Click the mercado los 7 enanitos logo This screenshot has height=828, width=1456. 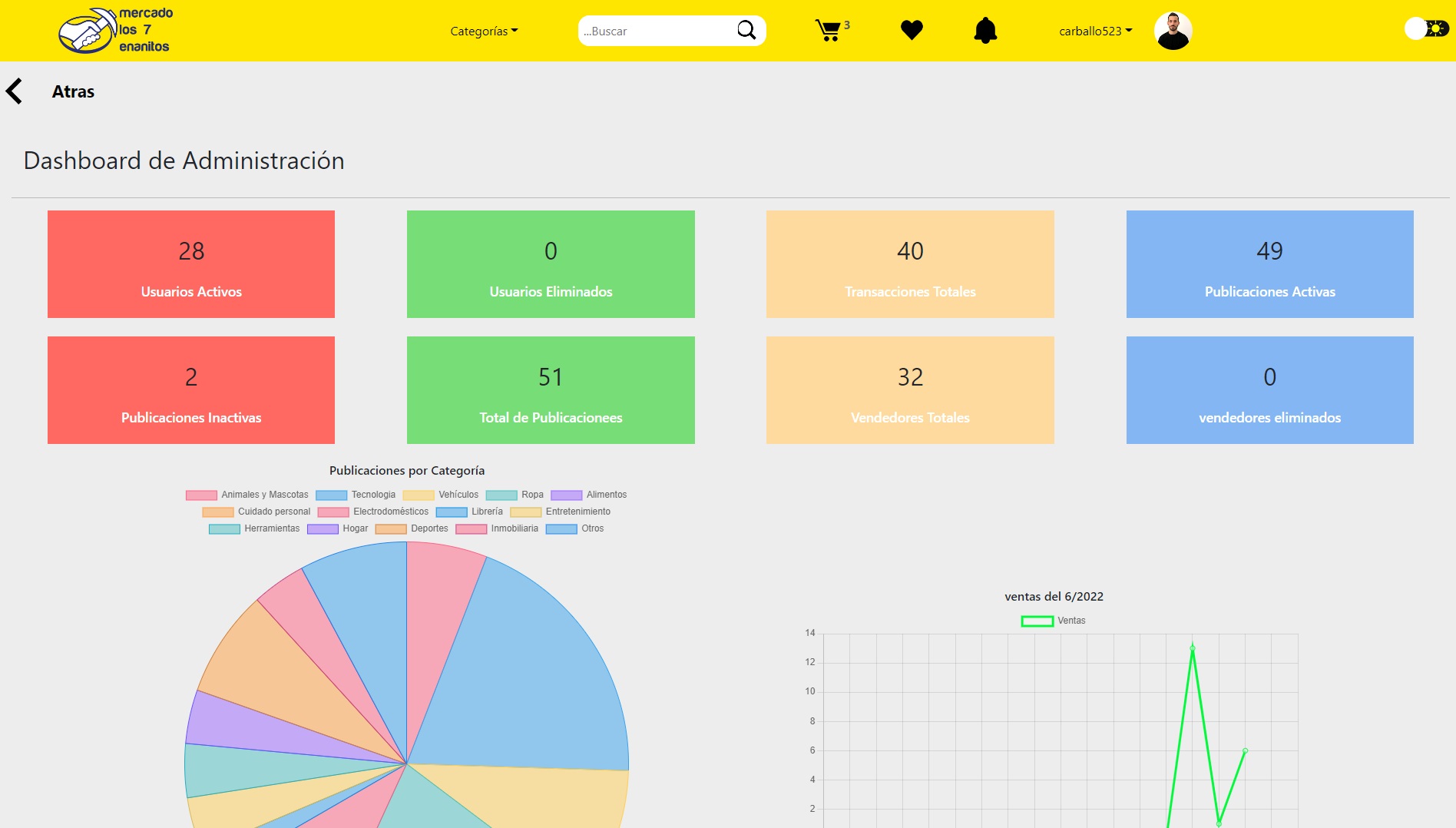(114, 31)
